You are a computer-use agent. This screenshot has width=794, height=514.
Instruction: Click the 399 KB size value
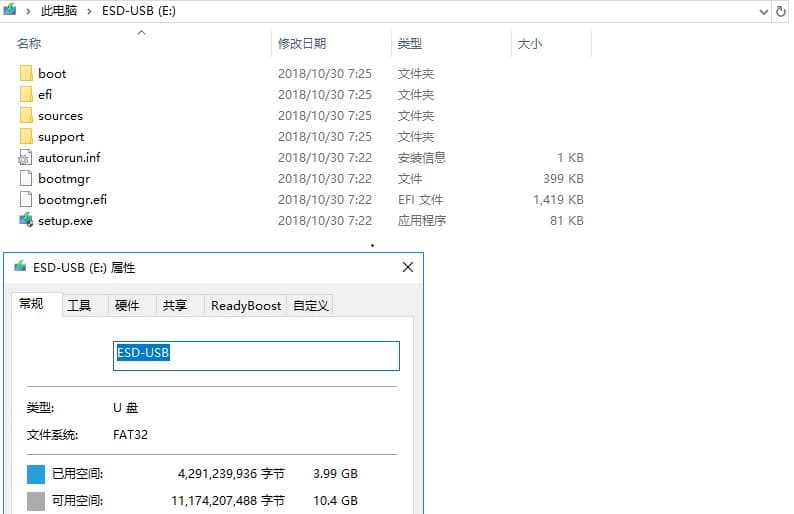click(x=563, y=178)
